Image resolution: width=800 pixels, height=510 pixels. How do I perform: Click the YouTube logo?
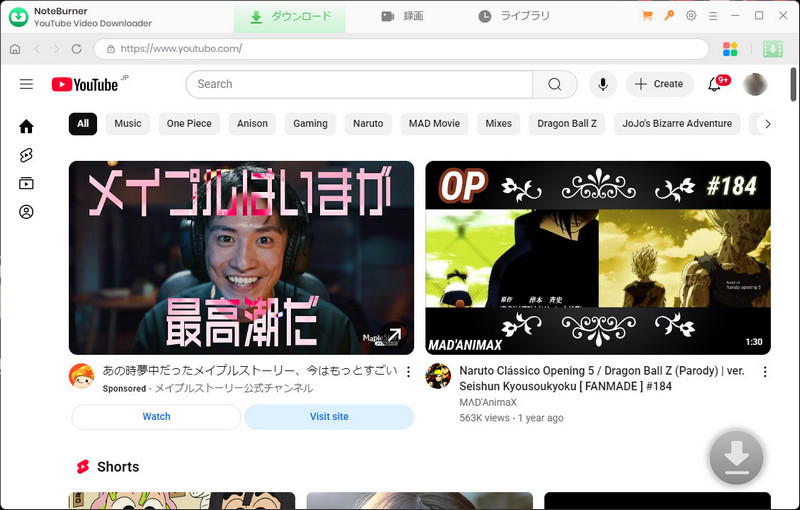pos(85,85)
